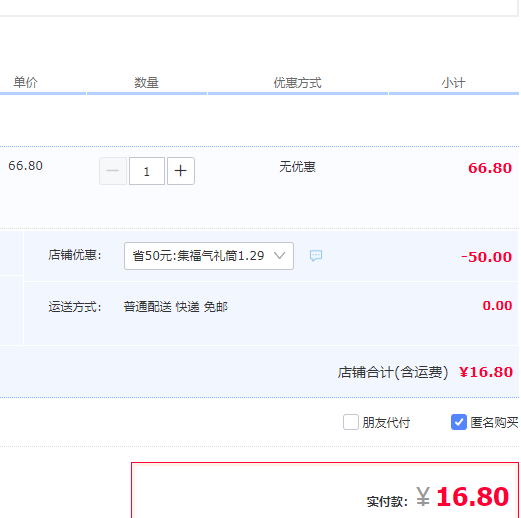Uncheck the 匿名购买 checkbox
Viewport: 521px width, 518px height.
click(x=459, y=422)
